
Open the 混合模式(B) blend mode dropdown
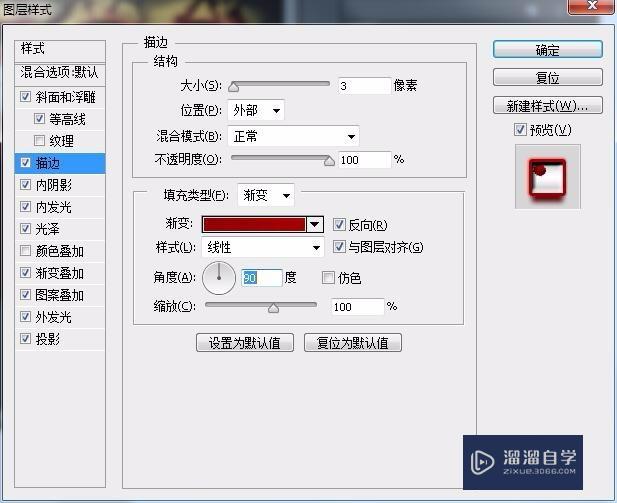[293, 137]
